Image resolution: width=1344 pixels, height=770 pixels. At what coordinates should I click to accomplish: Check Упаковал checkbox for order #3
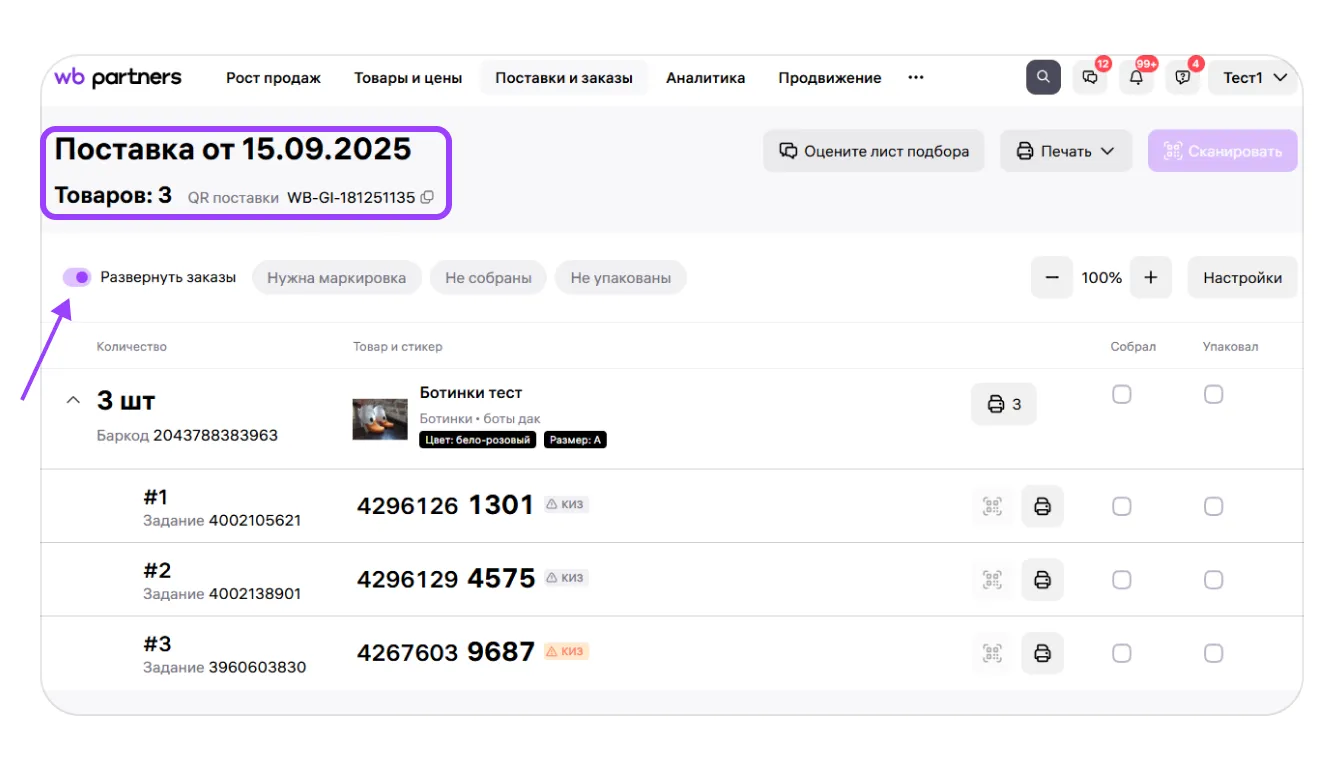[1213, 653]
